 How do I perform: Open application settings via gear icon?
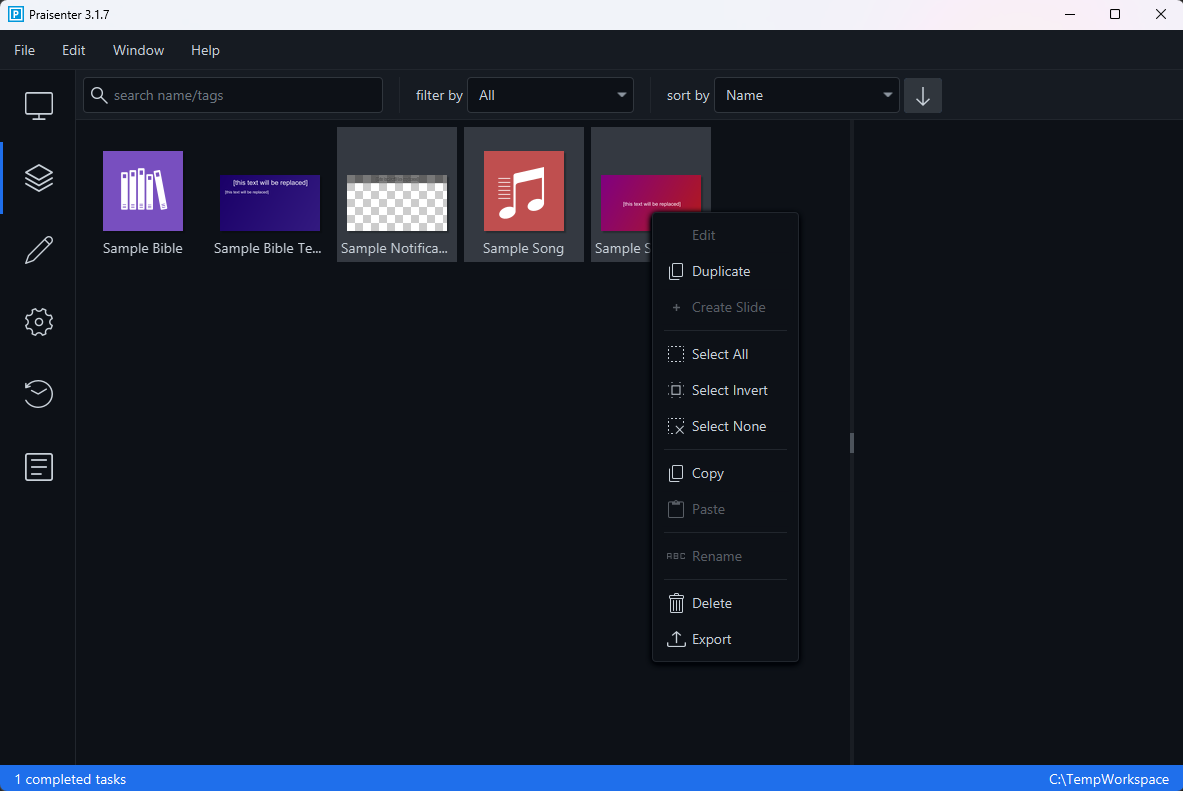pyautogui.click(x=38, y=321)
